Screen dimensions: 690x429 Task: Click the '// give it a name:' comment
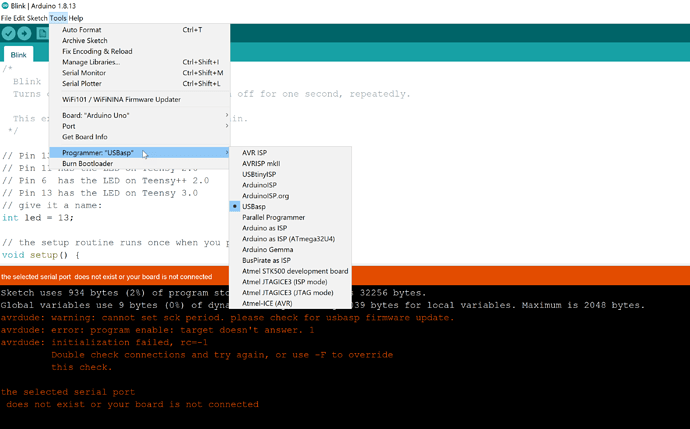(x=52, y=205)
